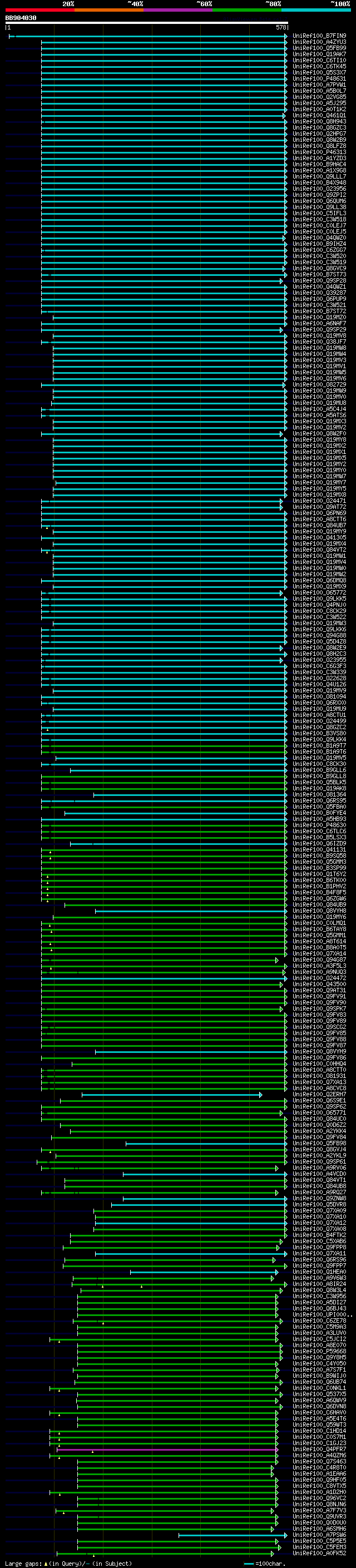The image size is (356, 1568).
Task: Click the query end position label 578
Action: pyautogui.click(x=280, y=27)
